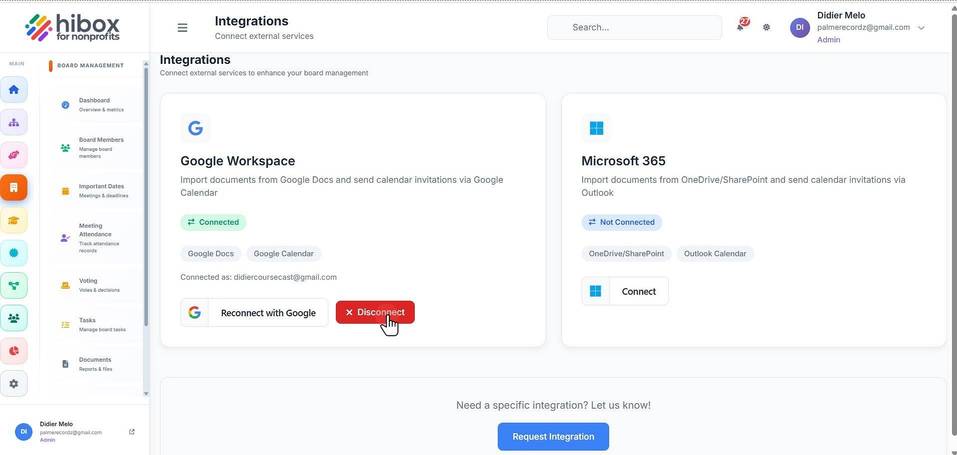Click the OneDrive/SharePoint tag
Image resolution: width=957 pixels, height=455 pixels.
pos(626,253)
